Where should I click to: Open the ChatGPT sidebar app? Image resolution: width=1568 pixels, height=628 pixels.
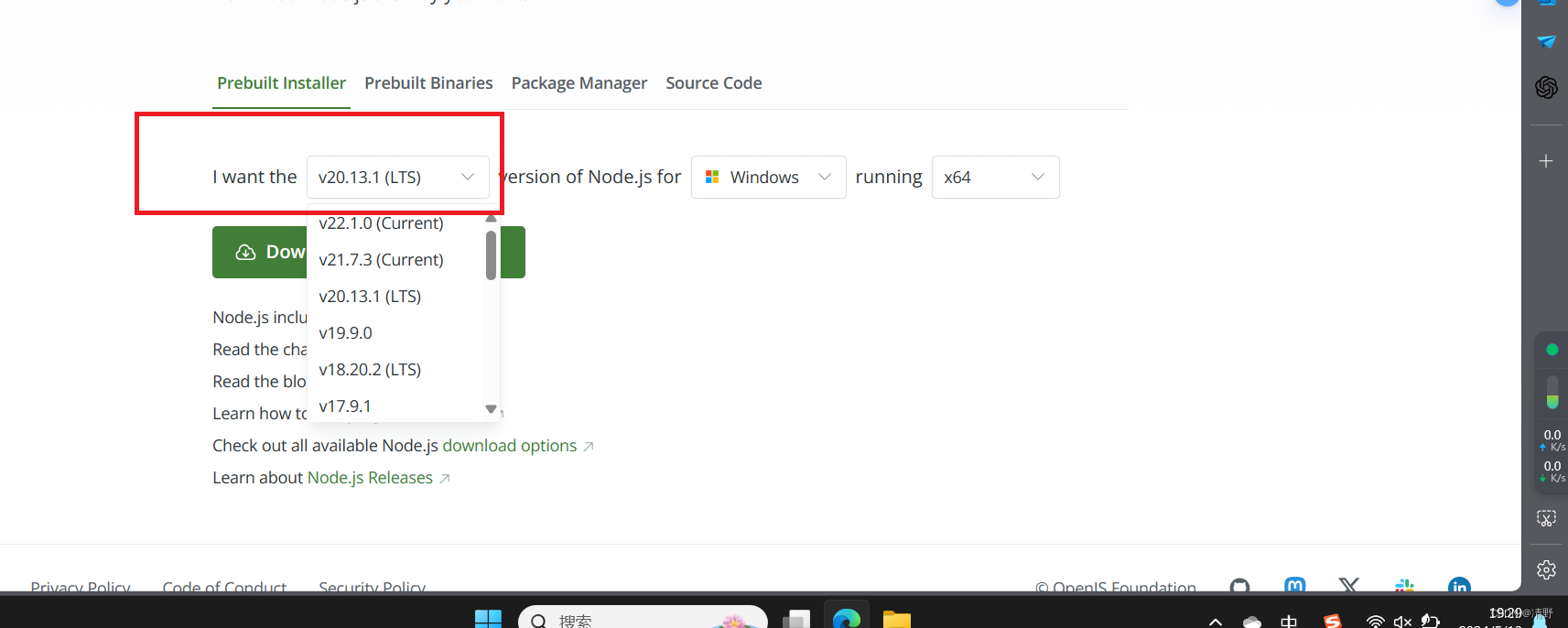pos(1546,87)
